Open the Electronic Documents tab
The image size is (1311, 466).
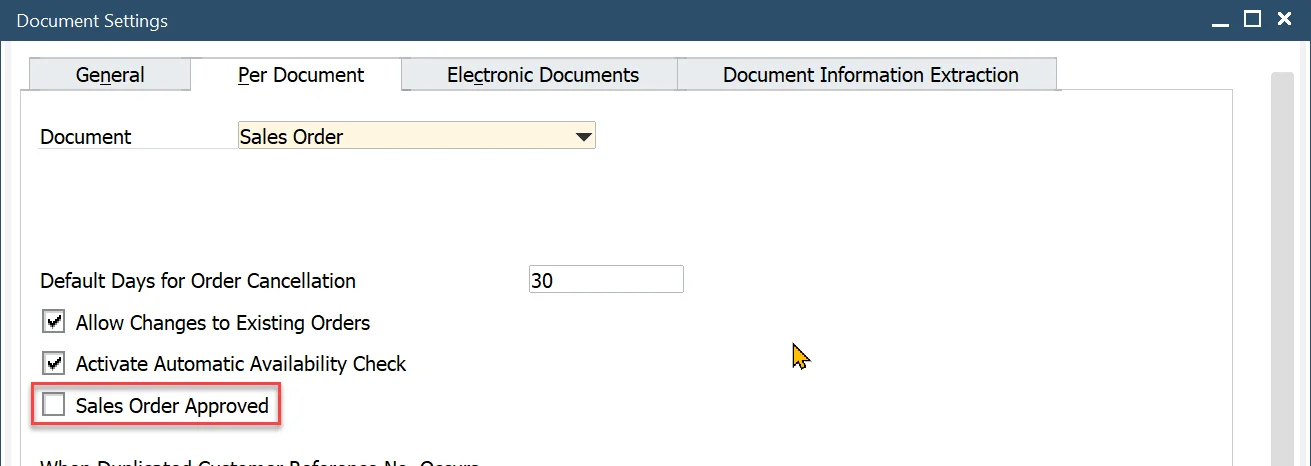tap(542, 75)
